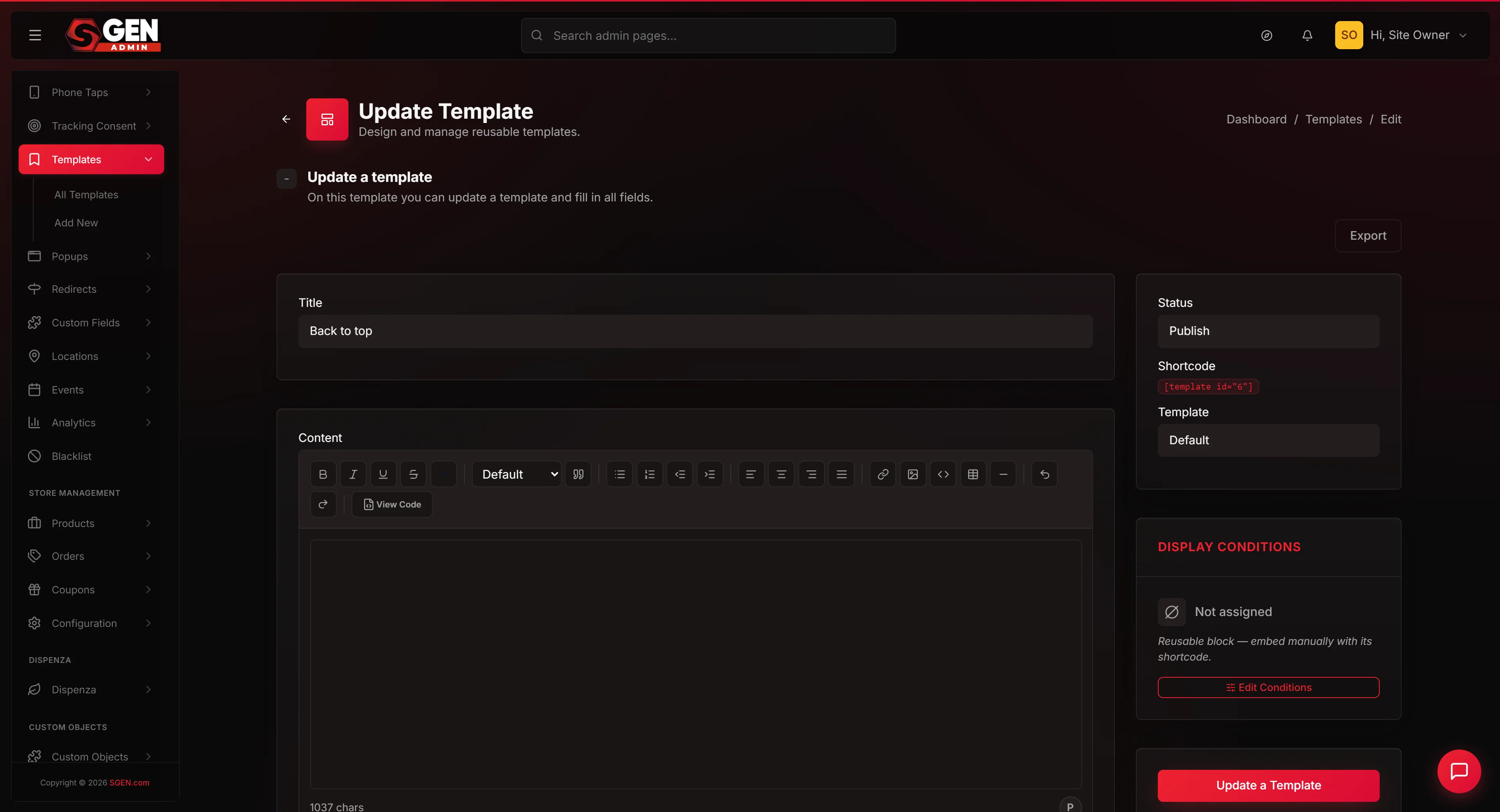Collapse the Update a template section
The height and width of the screenshot is (812, 1500).
286,179
